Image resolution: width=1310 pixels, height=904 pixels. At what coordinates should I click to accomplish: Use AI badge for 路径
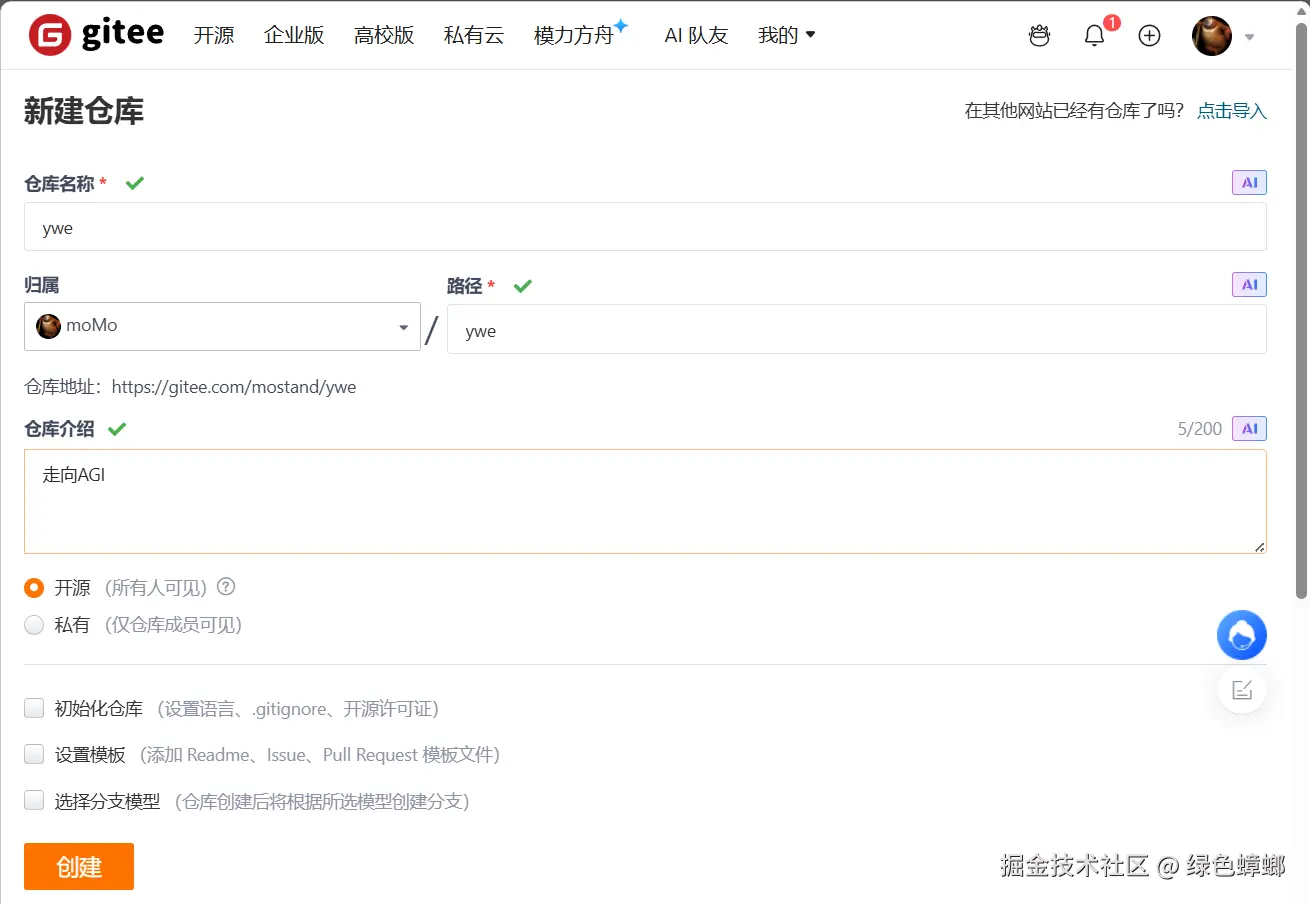point(1249,285)
